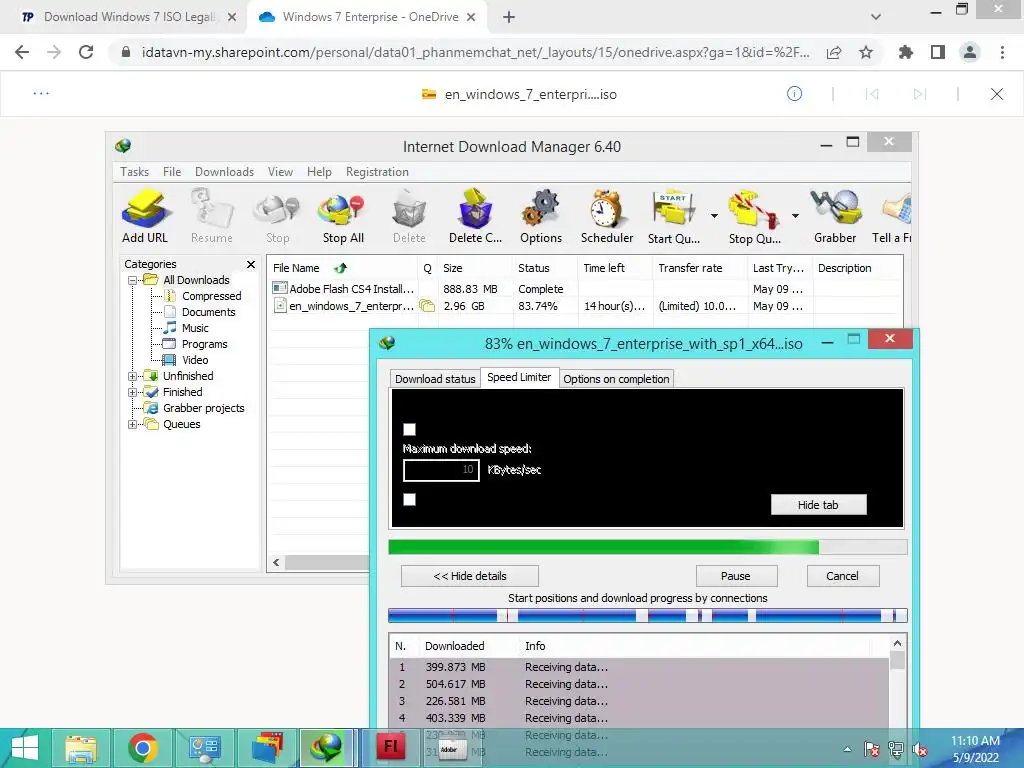The height and width of the screenshot is (768, 1024).
Task: Click the Tell a Friend icon
Action: point(892,216)
